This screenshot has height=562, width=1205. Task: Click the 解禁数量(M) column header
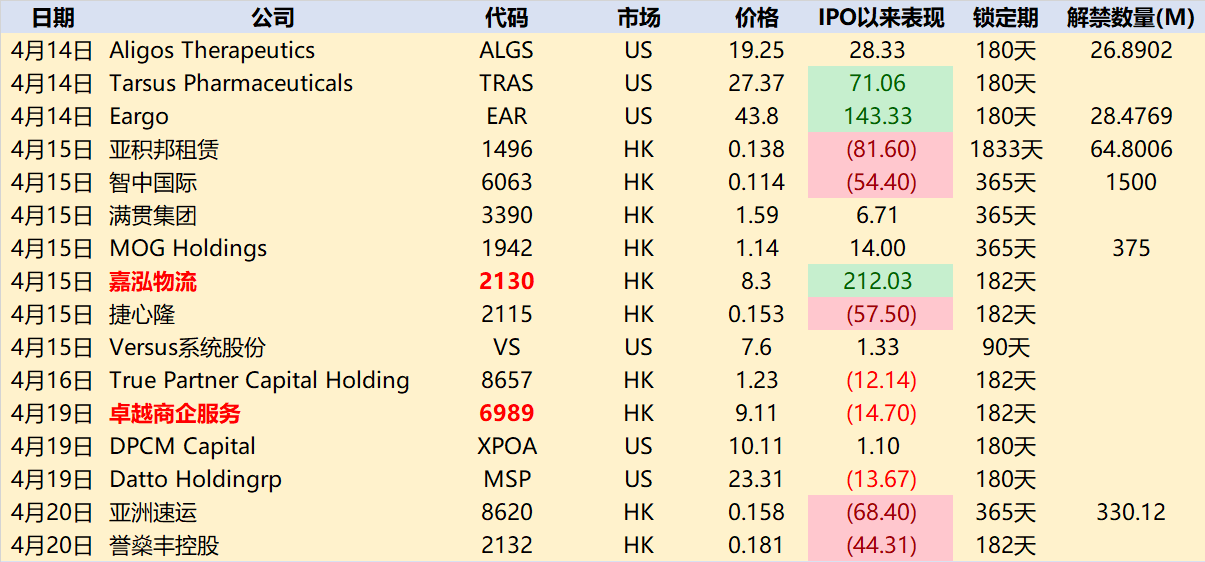(x=1131, y=17)
